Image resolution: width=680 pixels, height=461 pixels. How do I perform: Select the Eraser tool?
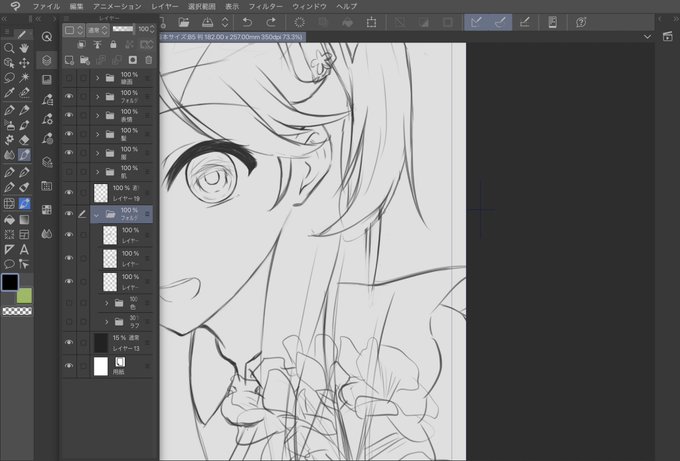[x=24, y=140]
